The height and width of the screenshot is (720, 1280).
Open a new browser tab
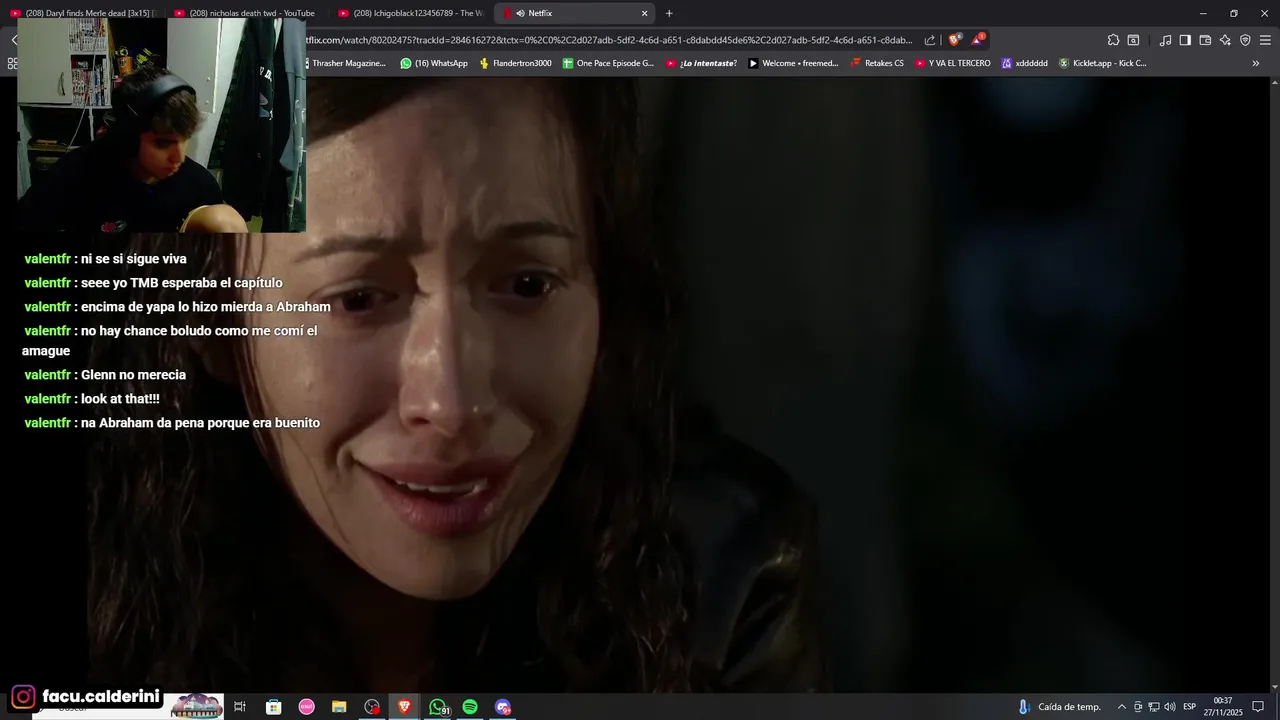click(669, 13)
